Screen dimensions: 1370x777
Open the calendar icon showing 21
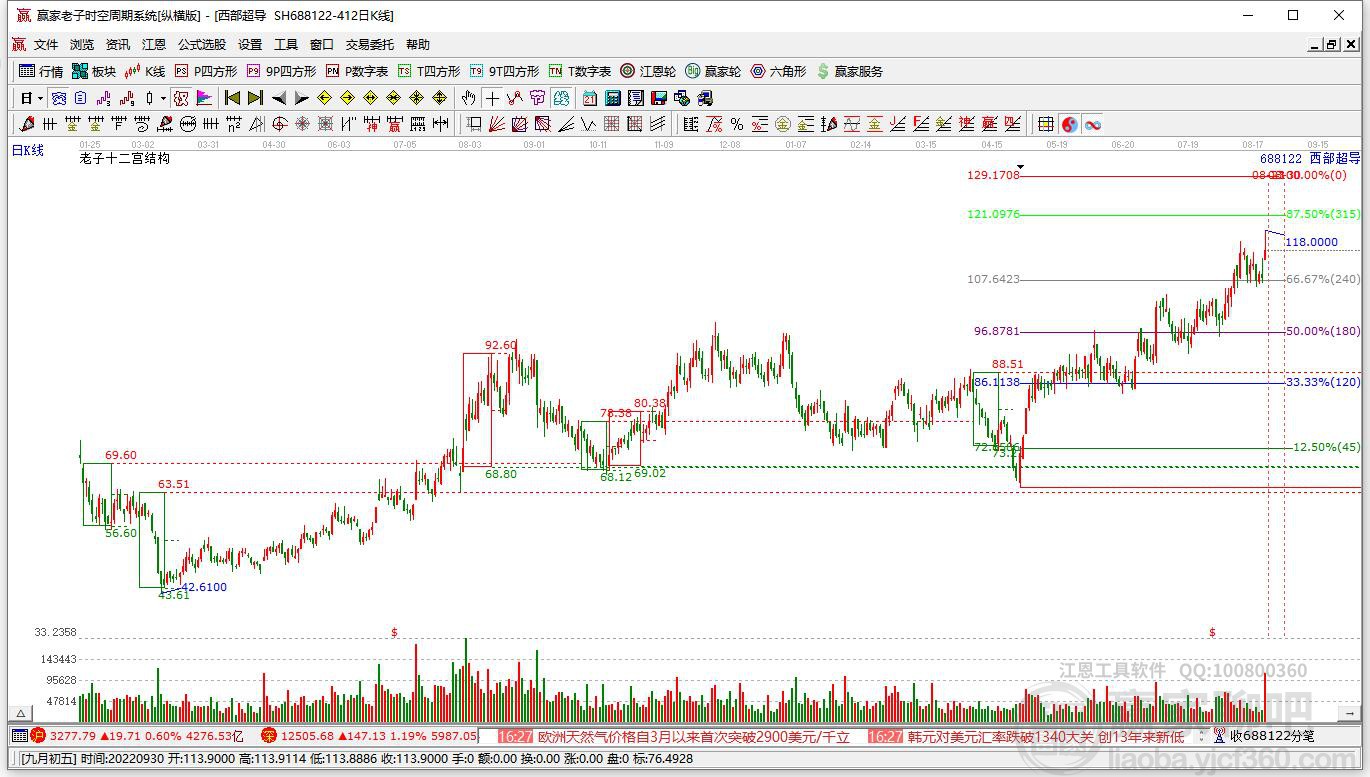[589, 98]
